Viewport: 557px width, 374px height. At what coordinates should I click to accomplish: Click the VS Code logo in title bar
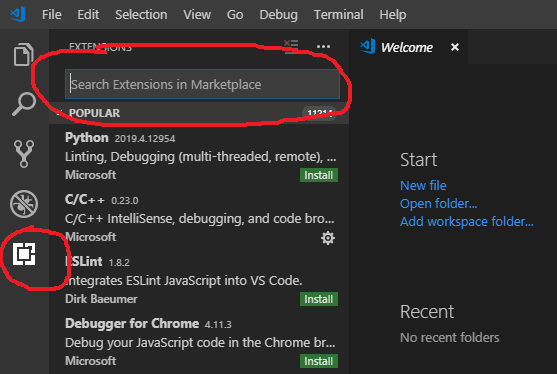pos(17,15)
